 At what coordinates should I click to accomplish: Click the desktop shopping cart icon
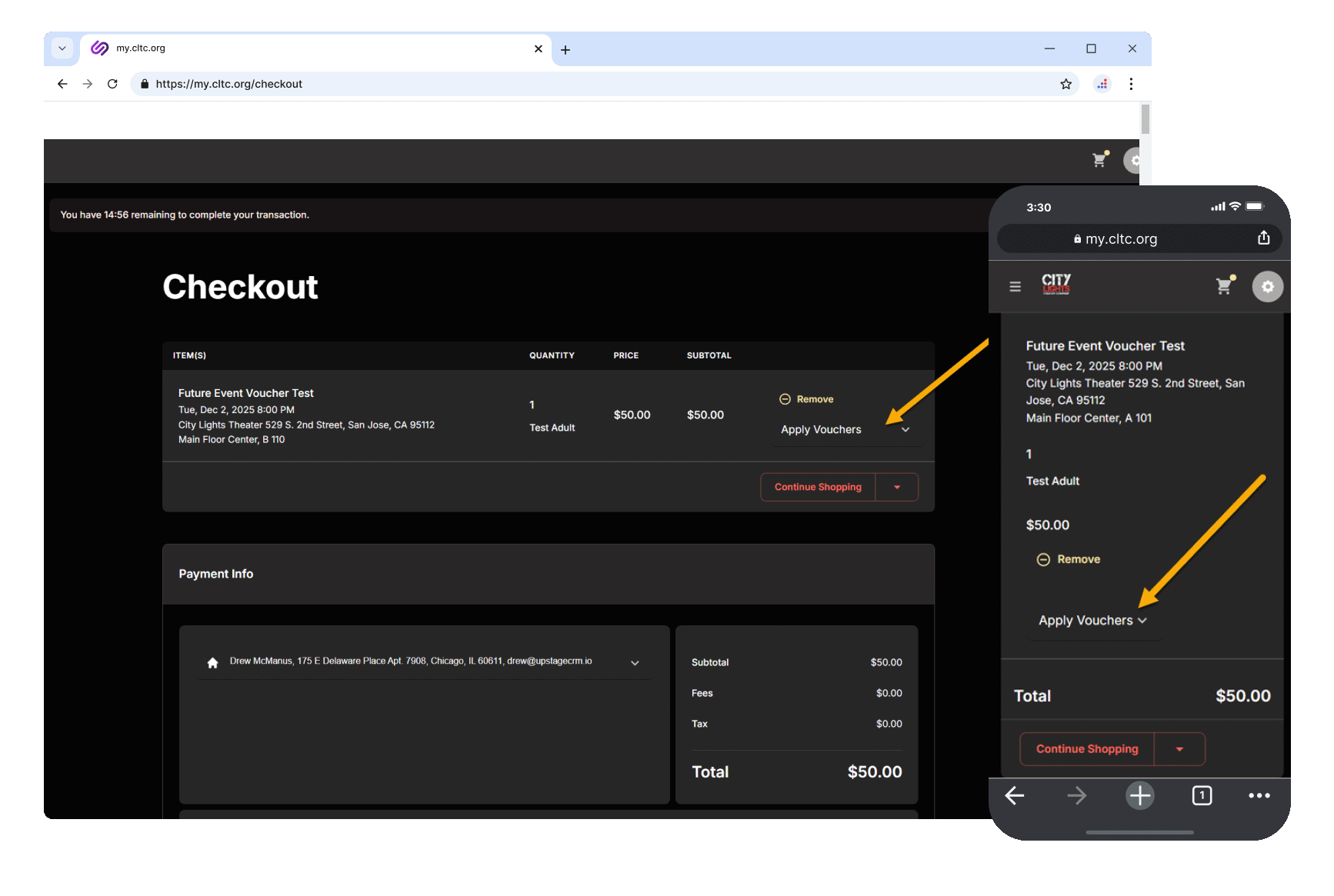1099,160
